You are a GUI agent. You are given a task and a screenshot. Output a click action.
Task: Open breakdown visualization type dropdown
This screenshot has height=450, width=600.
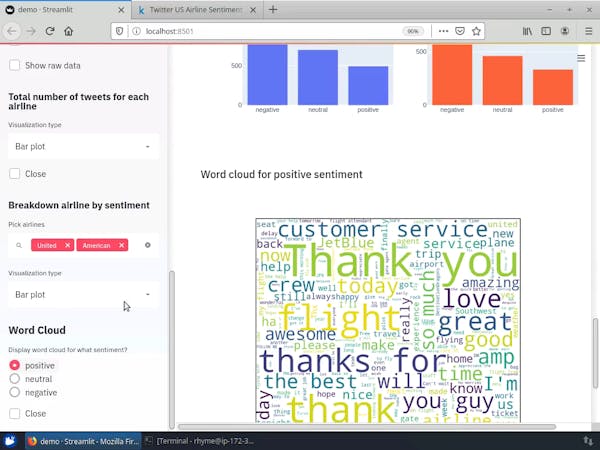point(83,295)
